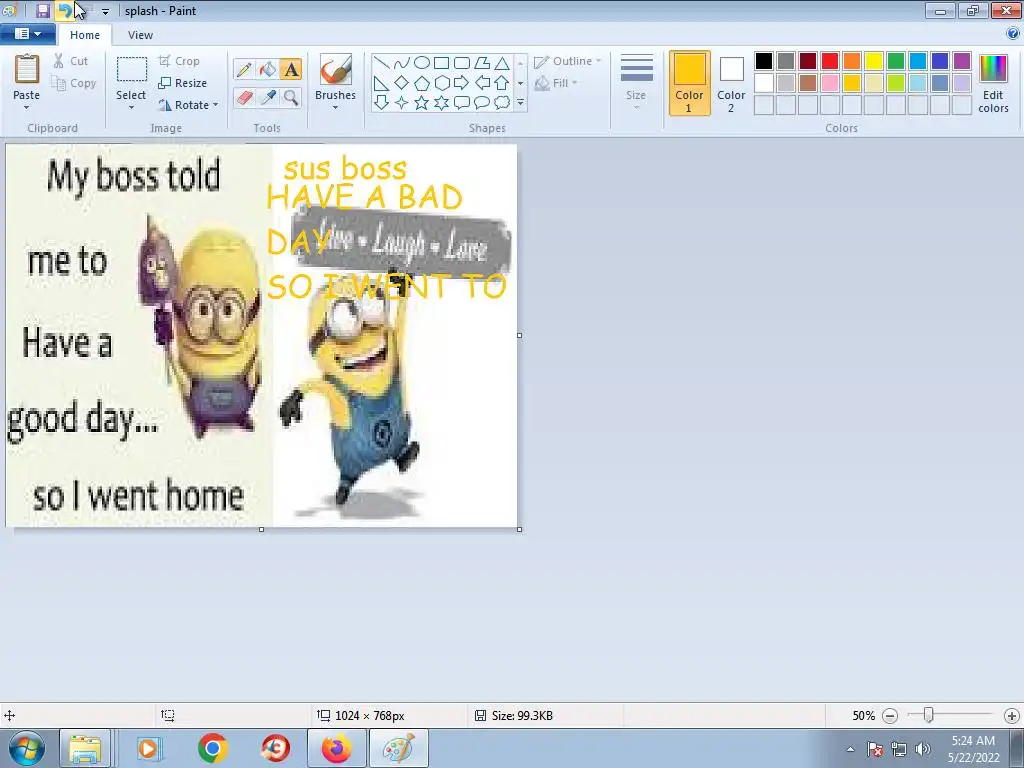Pick the Left arrow shape
This screenshot has height=768, width=1024.
(482, 83)
